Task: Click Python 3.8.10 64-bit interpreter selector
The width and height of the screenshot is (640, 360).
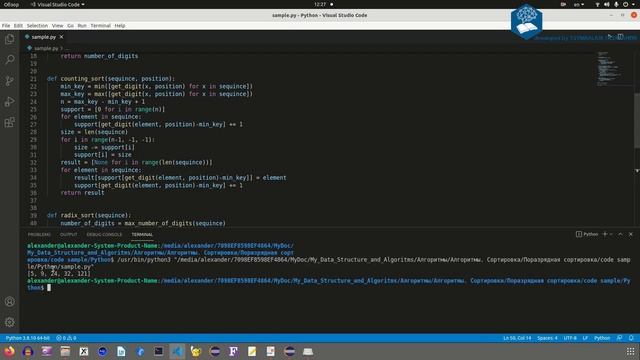Action: coord(27,338)
